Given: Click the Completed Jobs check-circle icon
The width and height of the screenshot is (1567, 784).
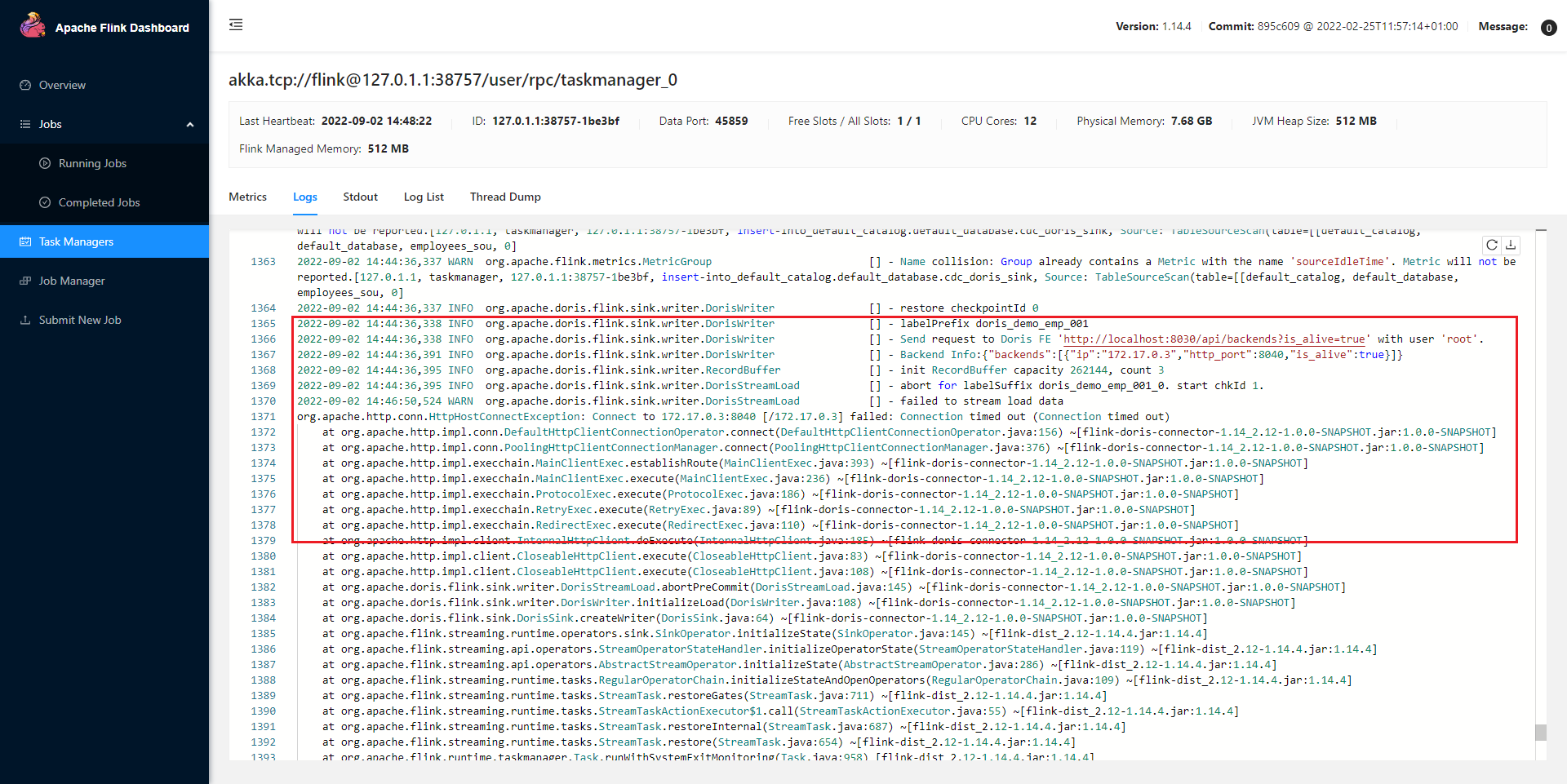Looking at the screenshot, I should 45,202.
